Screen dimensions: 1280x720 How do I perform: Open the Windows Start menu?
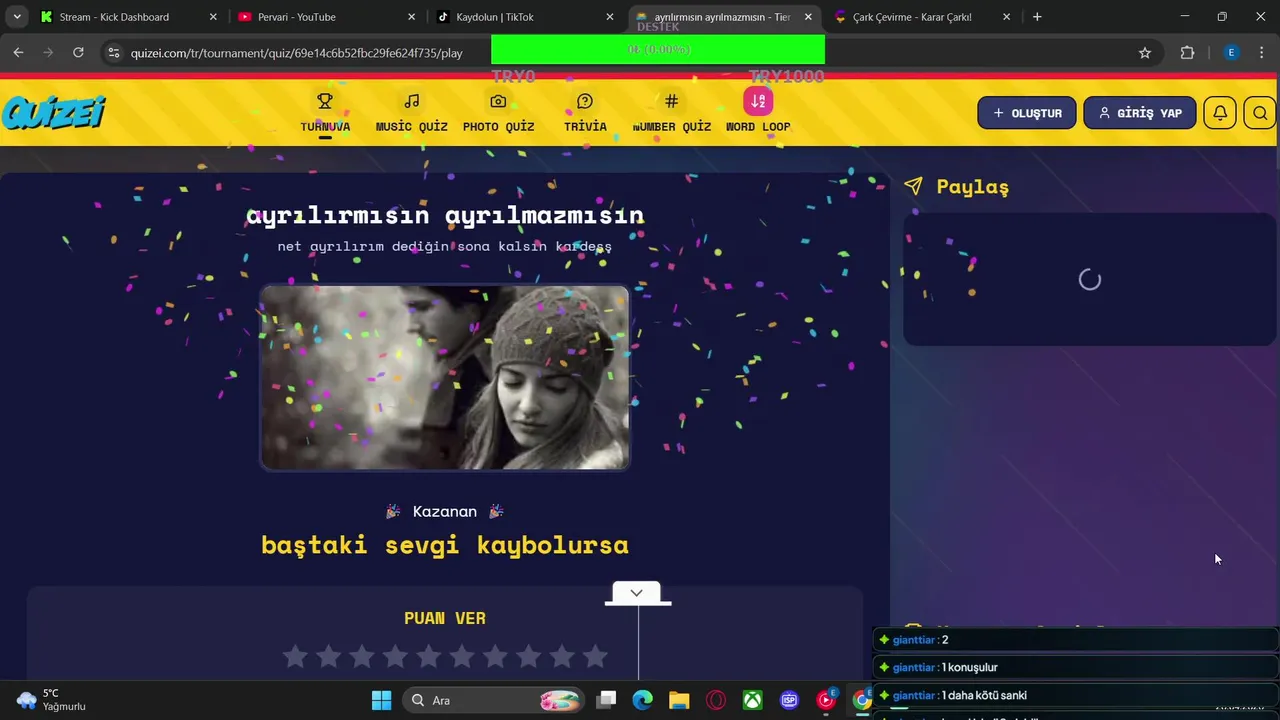[x=381, y=700]
